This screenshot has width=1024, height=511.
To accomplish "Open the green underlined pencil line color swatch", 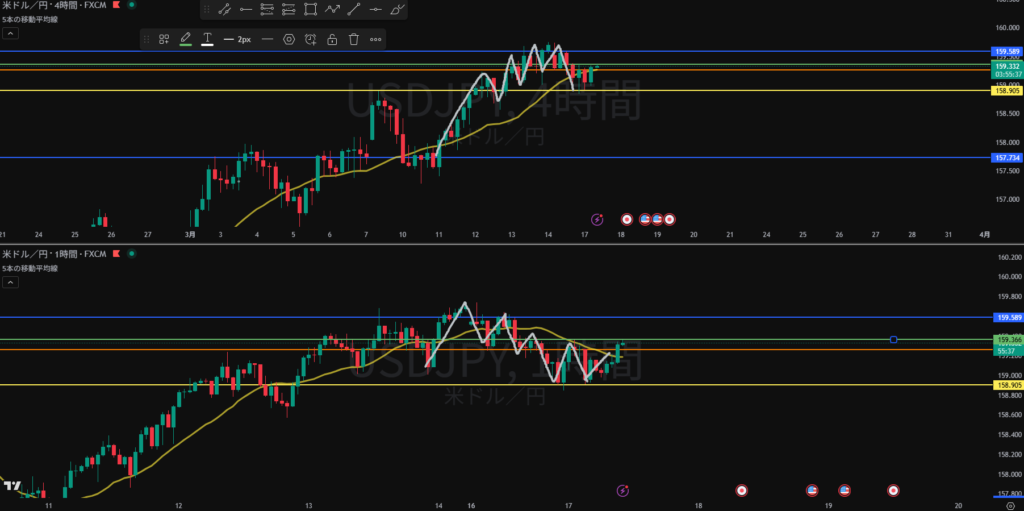I will [x=185, y=39].
